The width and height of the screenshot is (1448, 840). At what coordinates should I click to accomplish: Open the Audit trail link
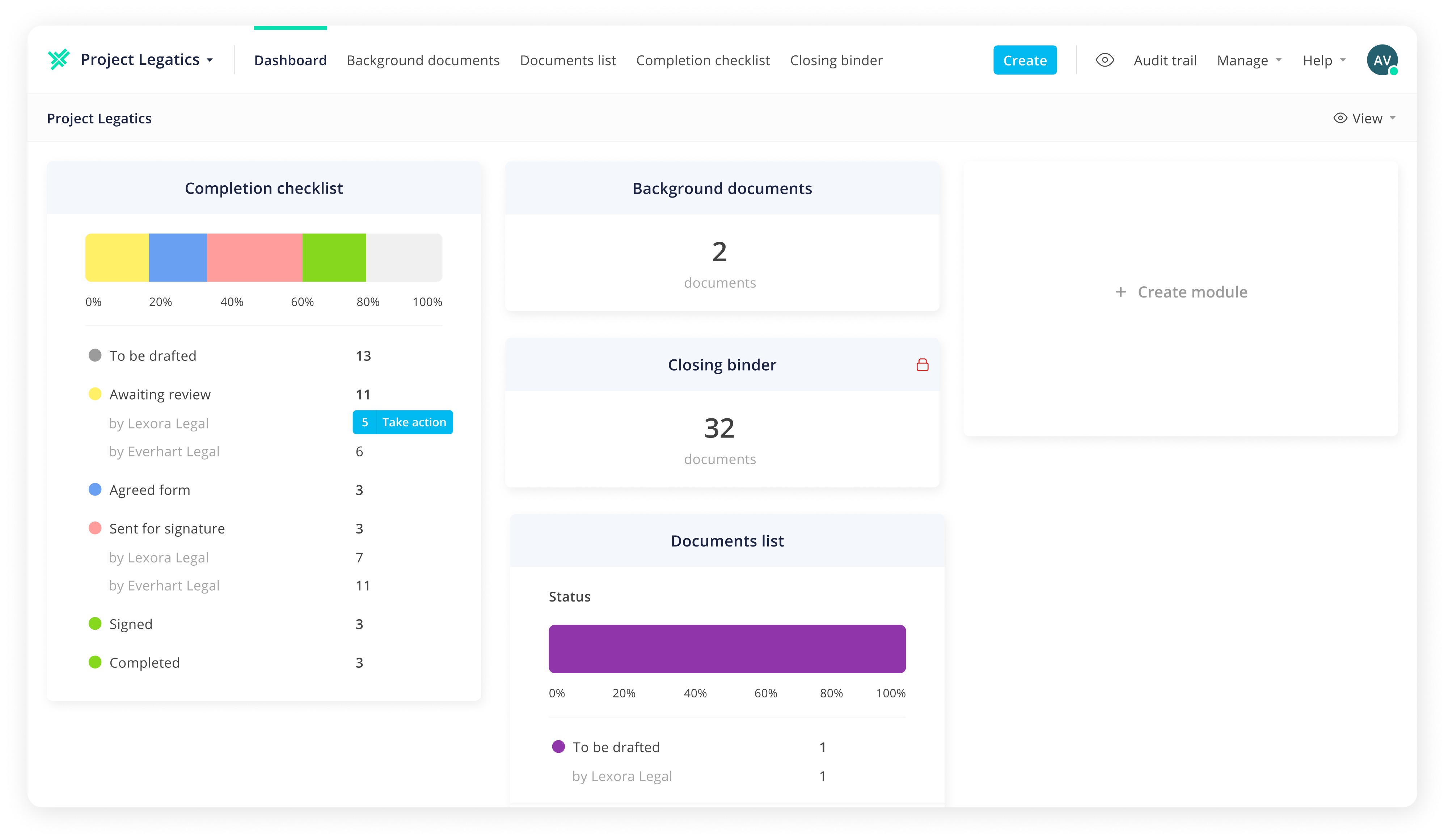click(x=1165, y=60)
